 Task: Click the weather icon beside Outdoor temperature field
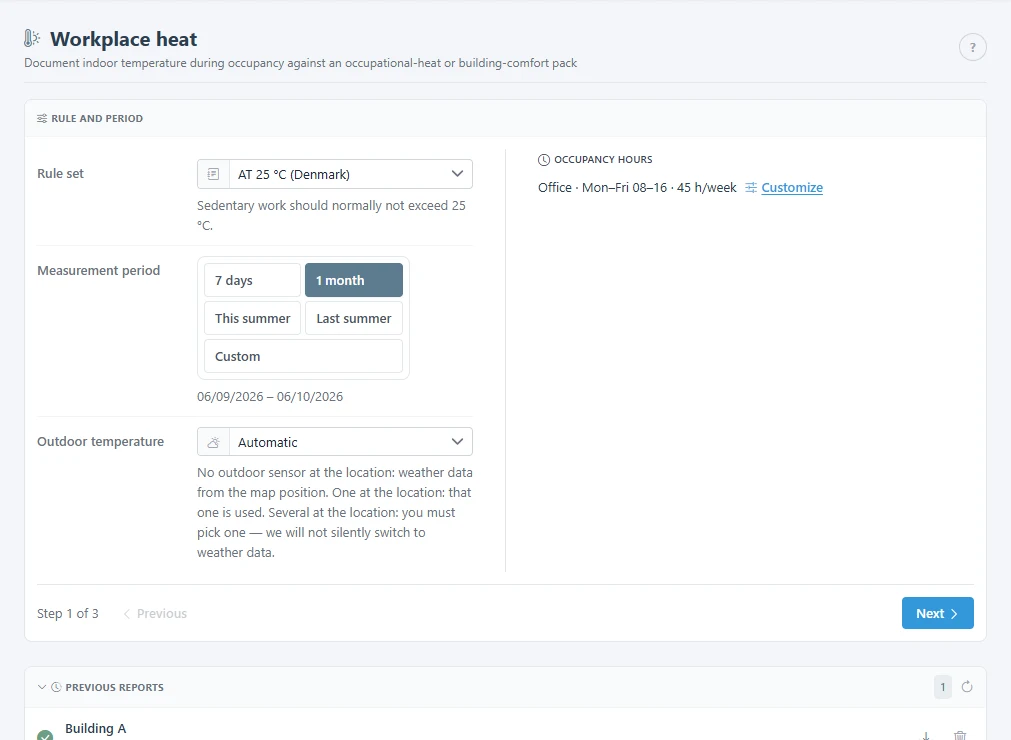213,442
